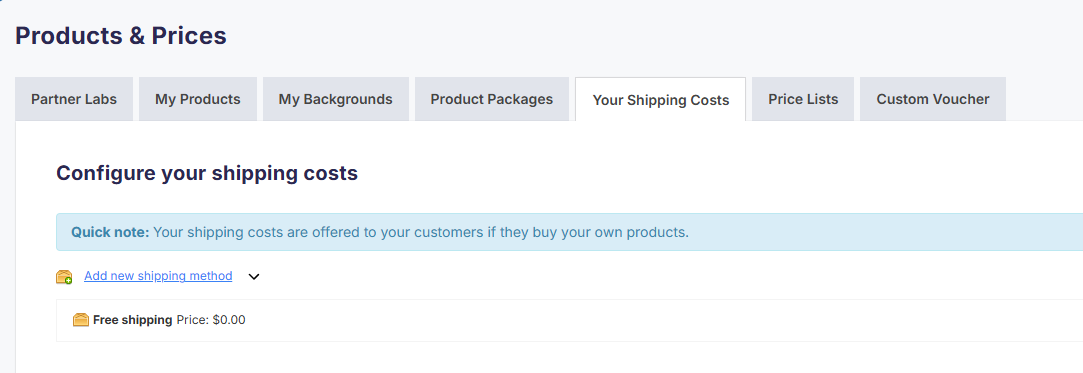The image size is (1083, 373).
Task: Switch to the Partner Labs tab
Action: pyautogui.click(x=74, y=99)
